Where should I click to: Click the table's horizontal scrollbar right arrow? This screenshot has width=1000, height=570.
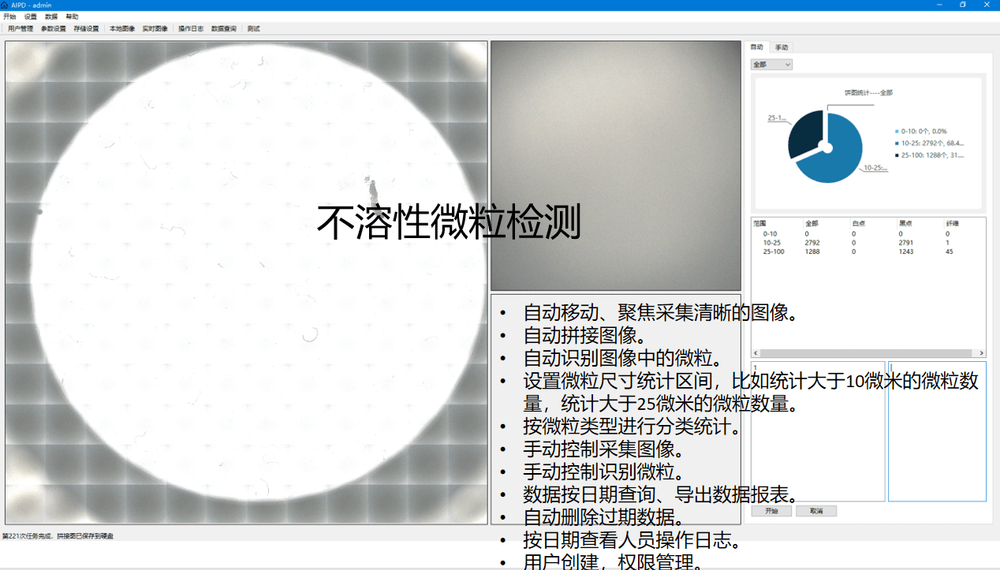983,353
